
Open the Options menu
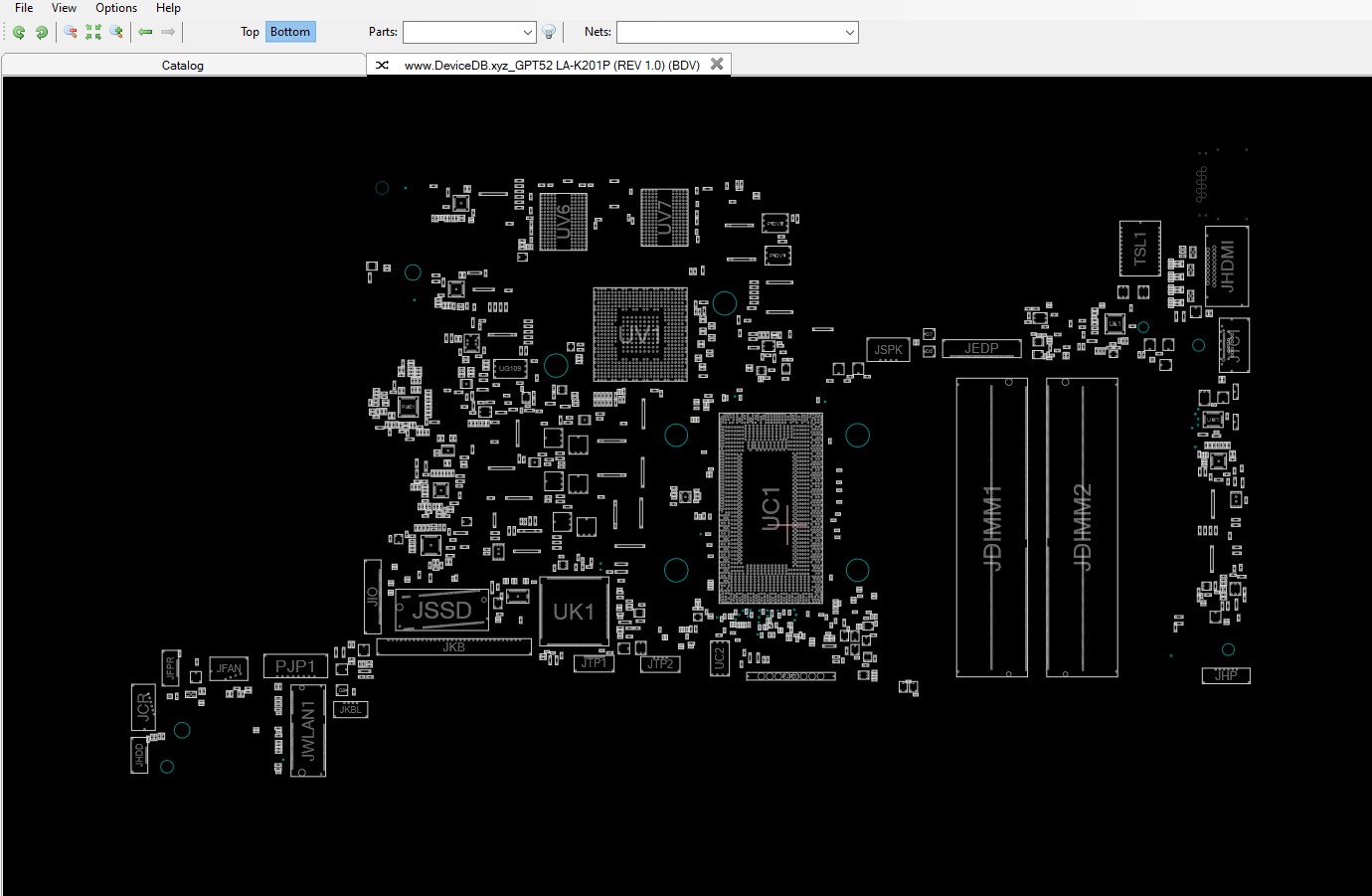point(116,8)
